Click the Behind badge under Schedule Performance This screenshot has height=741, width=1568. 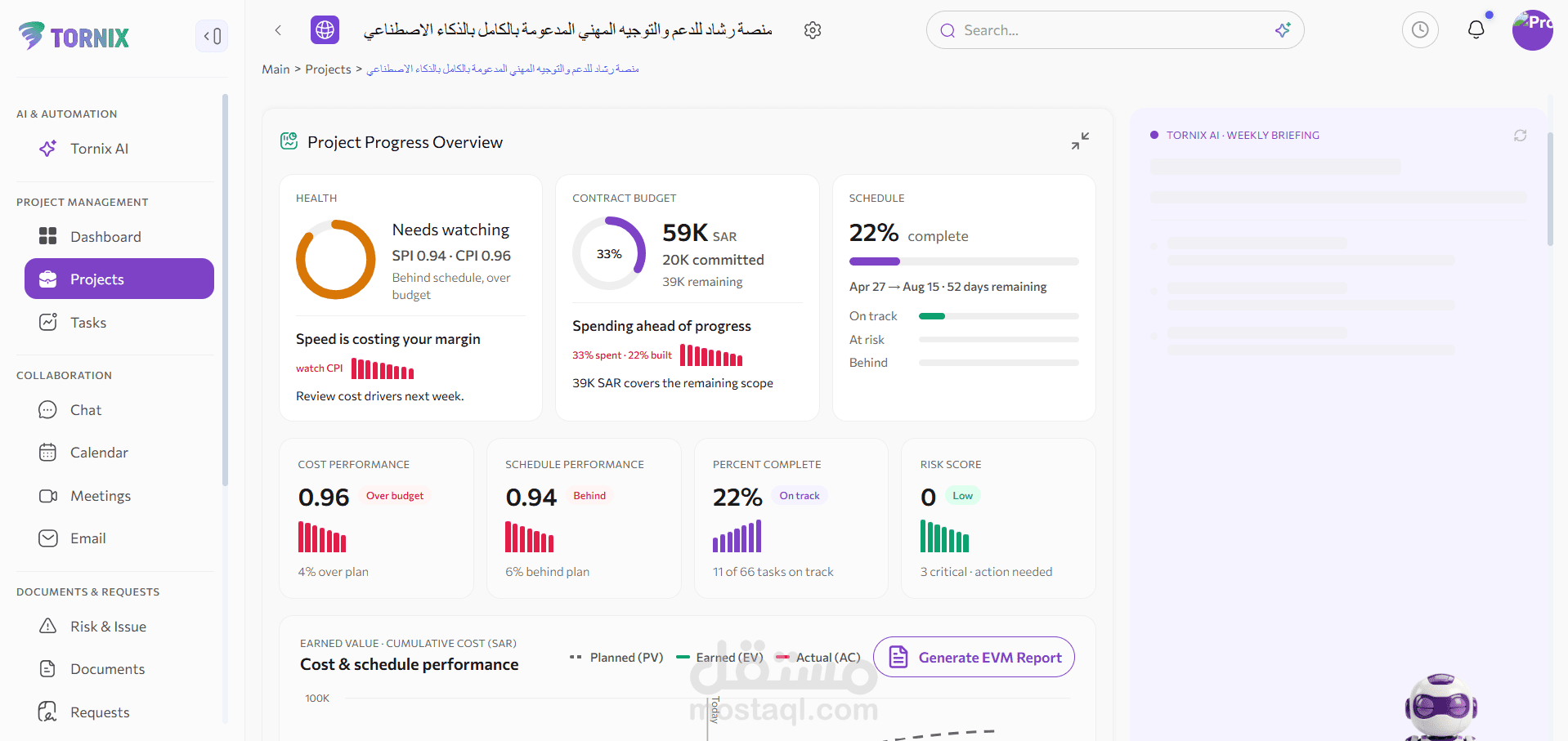pyautogui.click(x=589, y=496)
